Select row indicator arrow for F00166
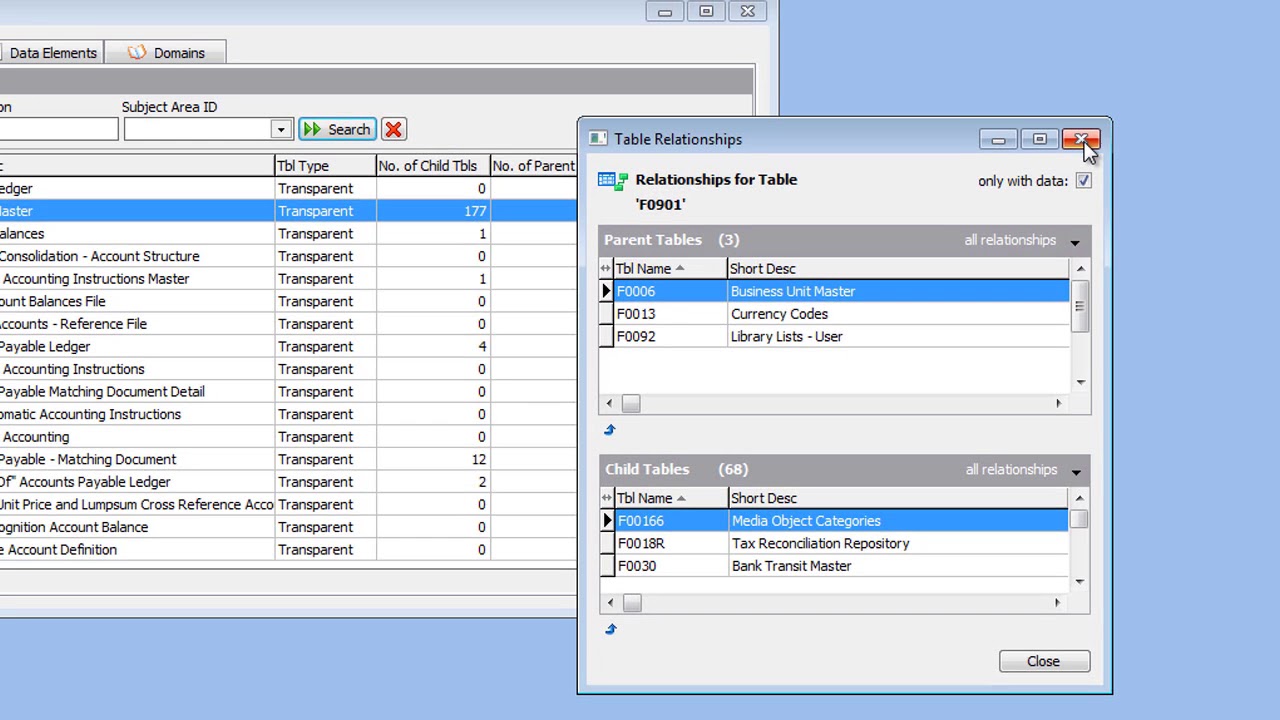This screenshot has height=720, width=1280. [x=607, y=521]
